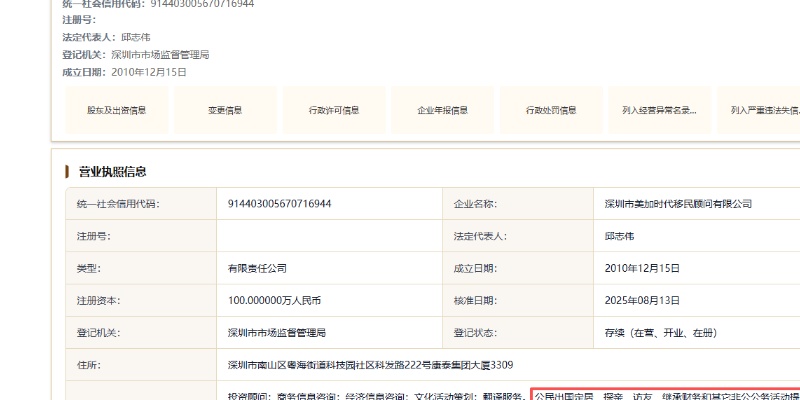This screenshot has height=400, width=800.
Task: Click the 住所 label cell
Action: [x=141, y=365]
